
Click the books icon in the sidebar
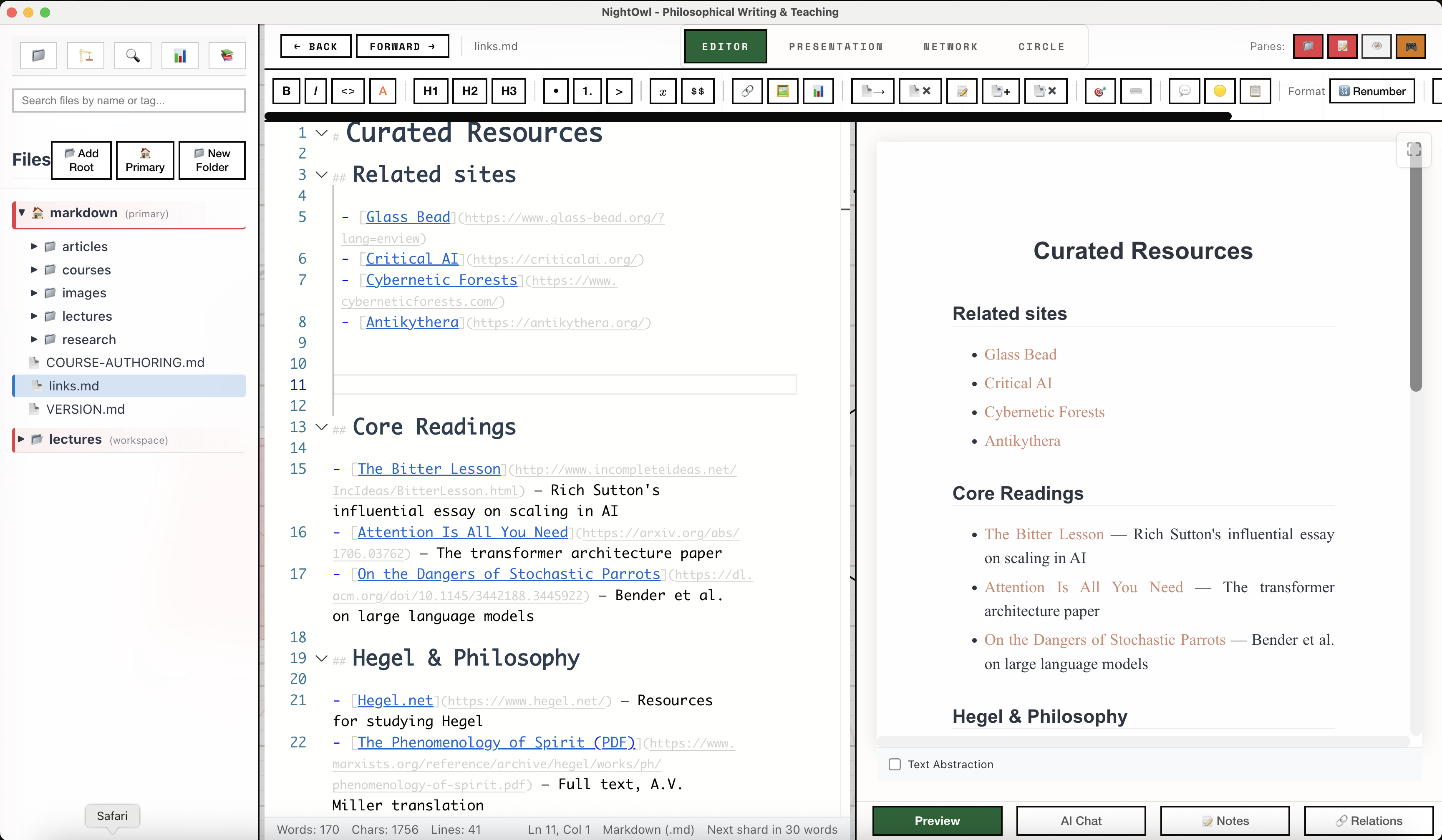pos(227,55)
